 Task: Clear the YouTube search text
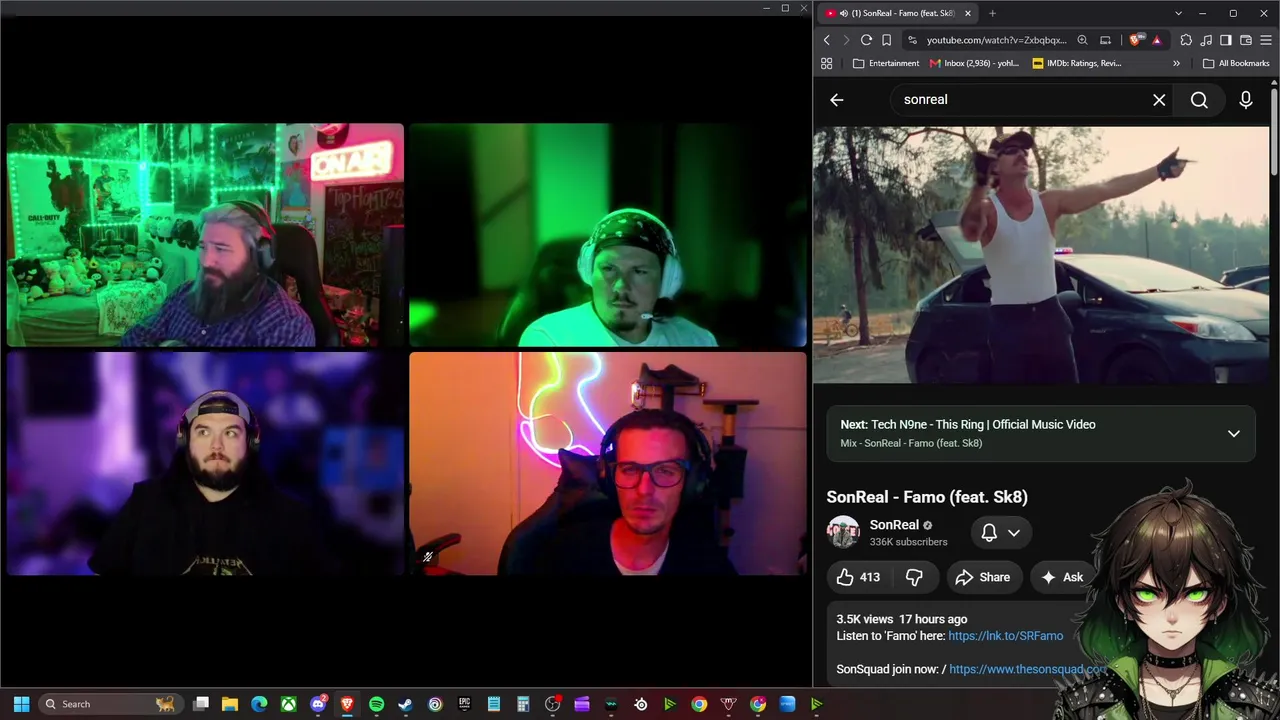click(x=1159, y=100)
